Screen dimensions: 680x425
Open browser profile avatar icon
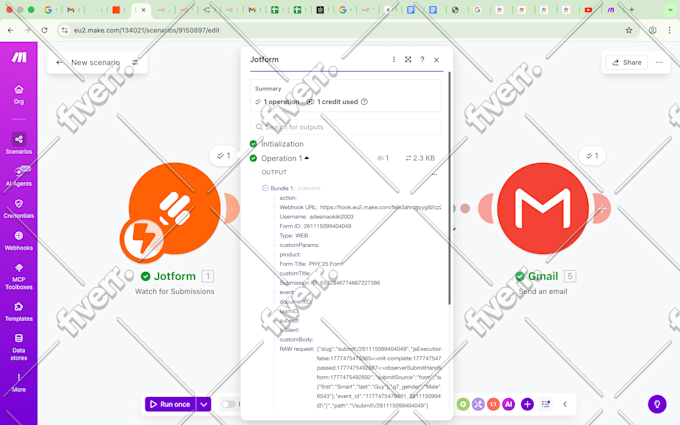(x=652, y=30)
